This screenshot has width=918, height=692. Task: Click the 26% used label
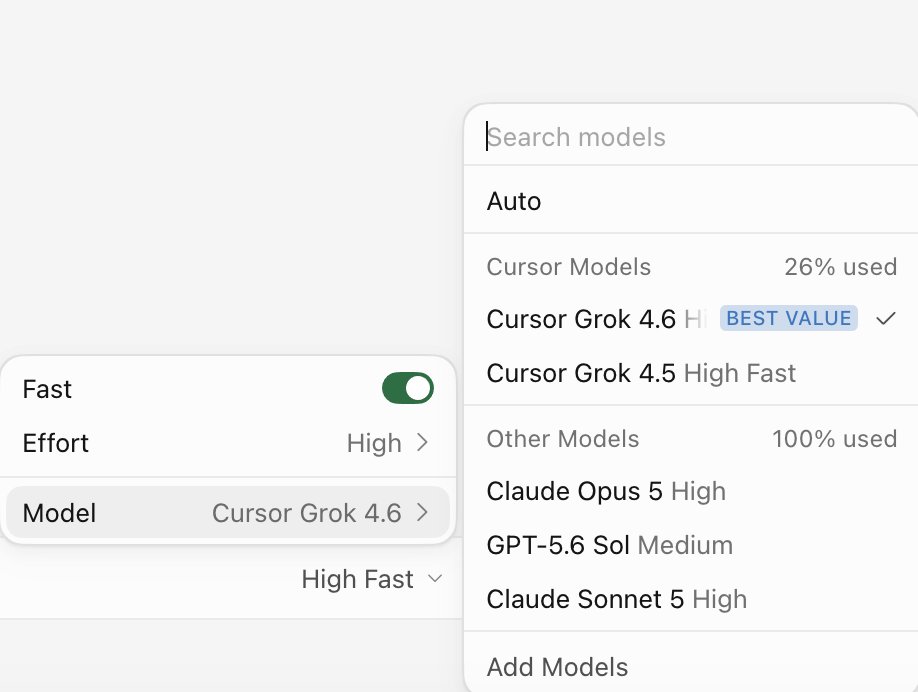tap(841, 267)
